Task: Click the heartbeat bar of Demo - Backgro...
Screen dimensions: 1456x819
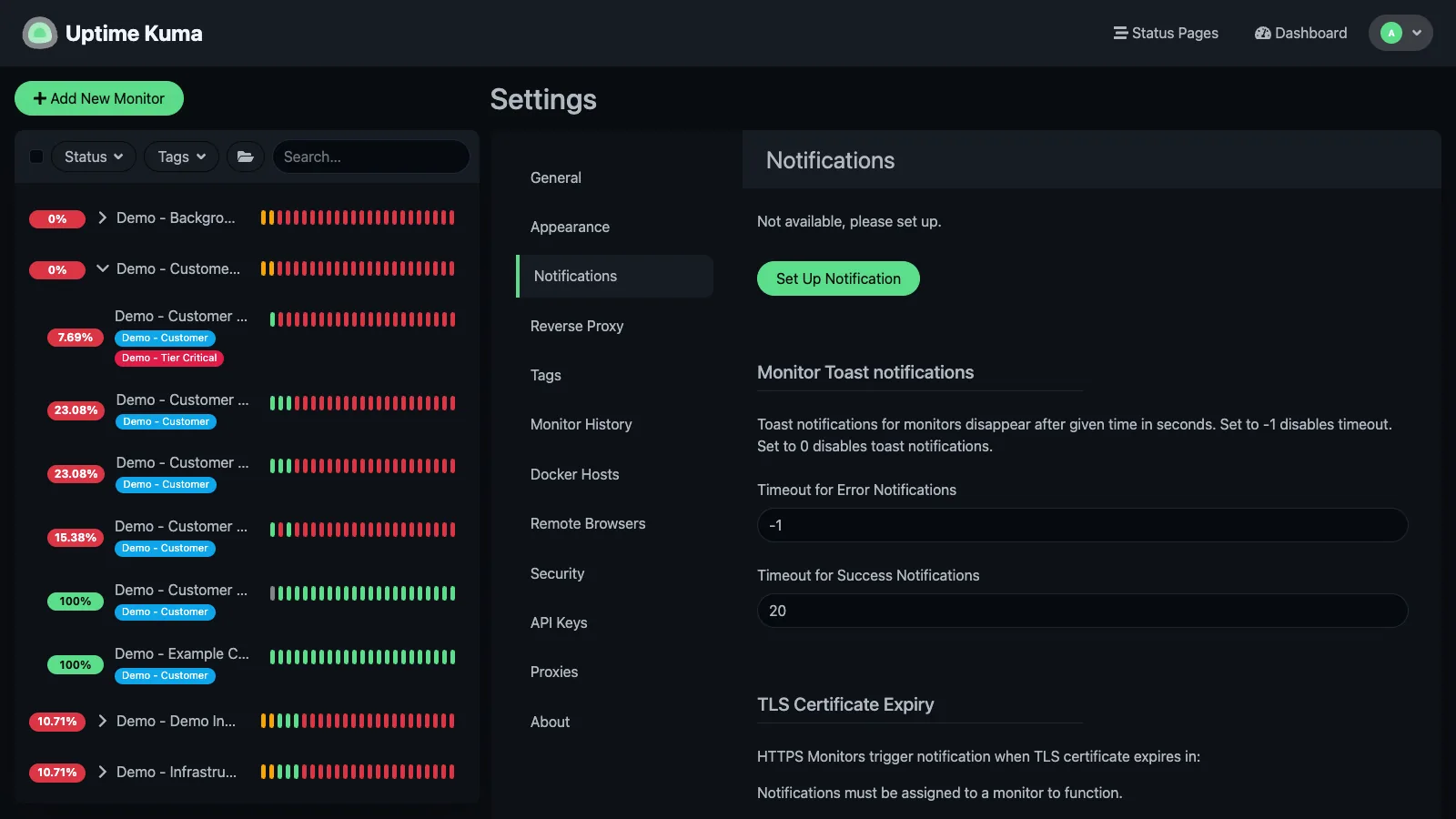Action: pos(358,217)
